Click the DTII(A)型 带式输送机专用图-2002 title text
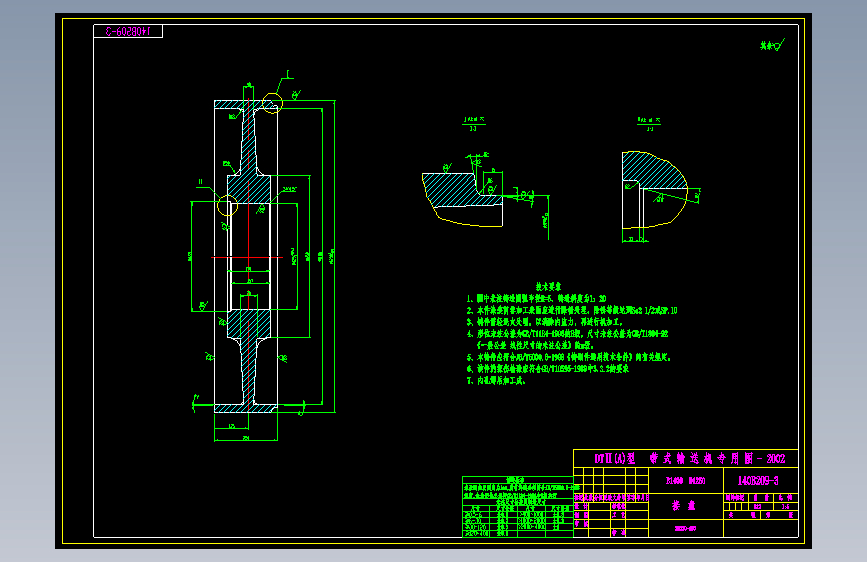The height and width of the screenshot is (562, 867). [690, 459]
